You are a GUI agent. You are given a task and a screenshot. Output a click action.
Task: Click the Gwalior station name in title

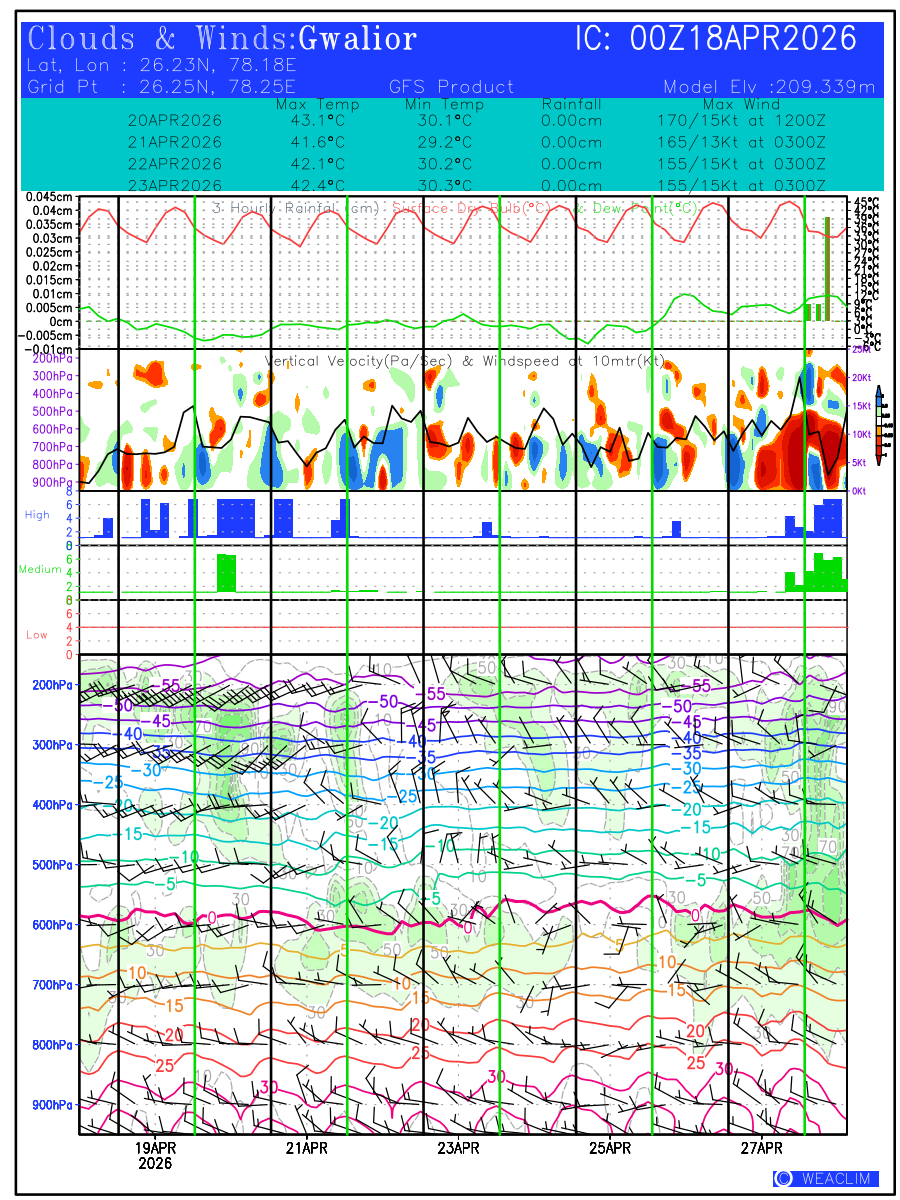(x=357, y=39)
